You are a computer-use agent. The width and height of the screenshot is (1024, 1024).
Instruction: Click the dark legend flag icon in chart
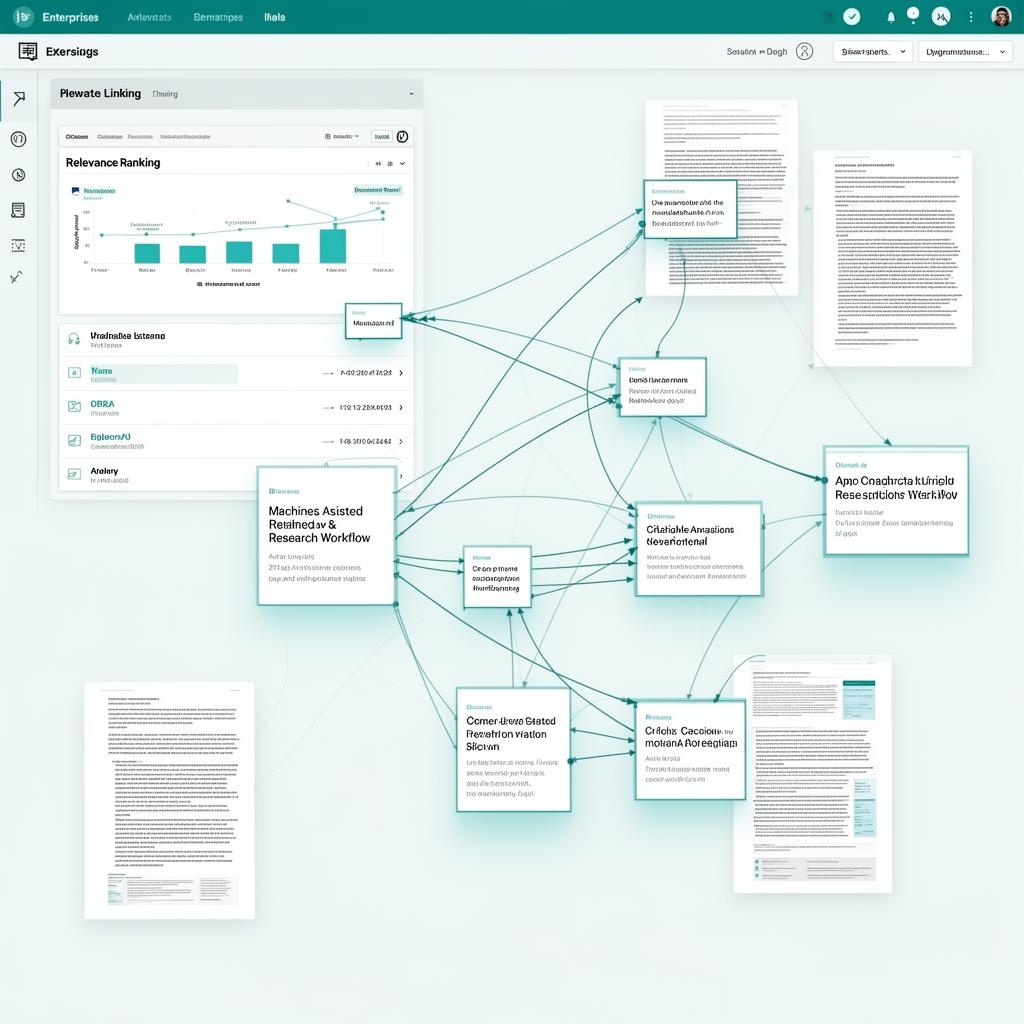click(75, 191)
